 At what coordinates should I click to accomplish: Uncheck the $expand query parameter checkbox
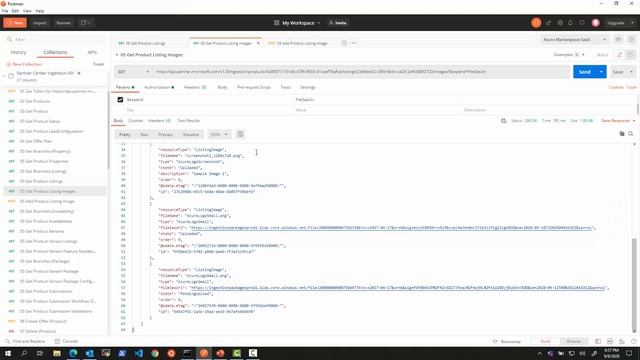click(x=120, y=100)
